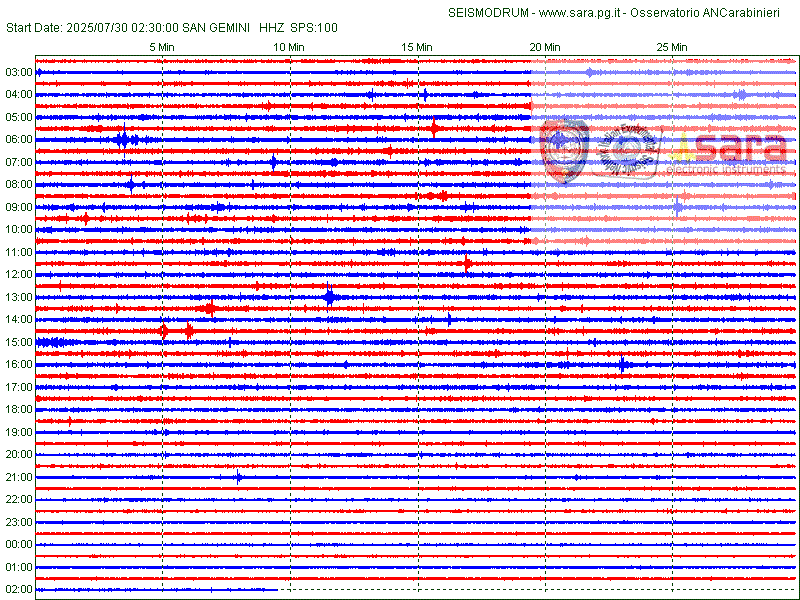
Task: Click the 12:00 time label
Action: click(x=19, y=274)
